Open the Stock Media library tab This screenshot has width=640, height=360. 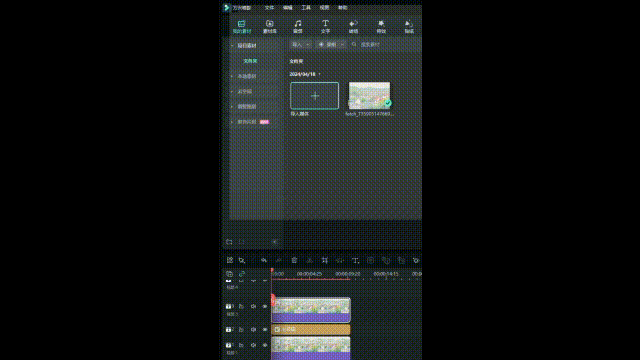coord(269,27)
